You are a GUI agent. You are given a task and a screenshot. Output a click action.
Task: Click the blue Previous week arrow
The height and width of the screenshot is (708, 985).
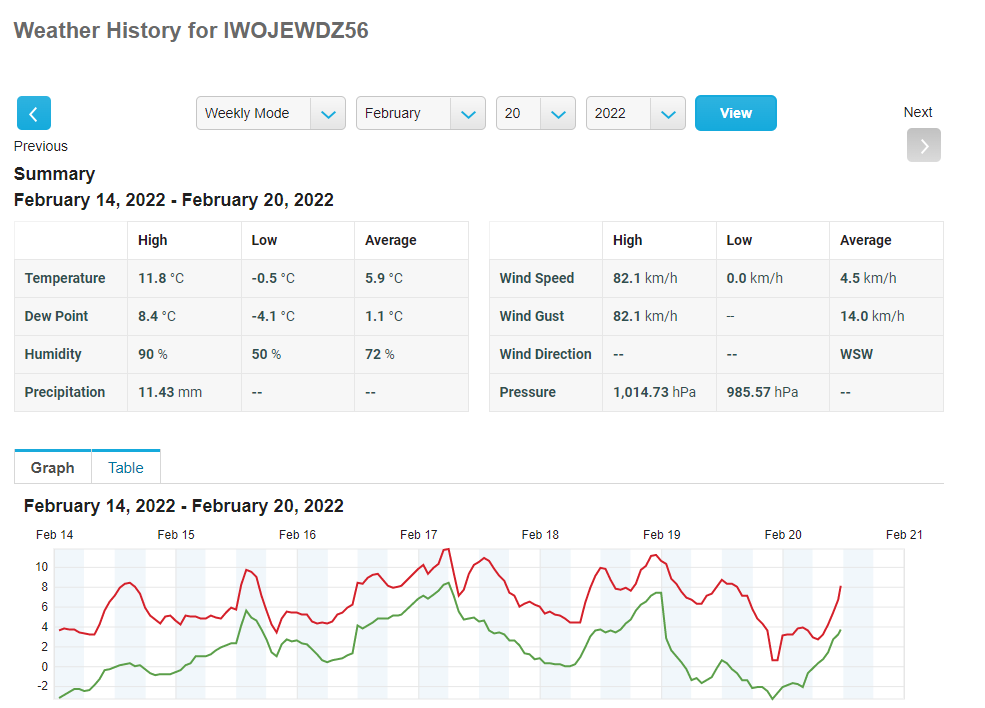[x=33, y=113]
